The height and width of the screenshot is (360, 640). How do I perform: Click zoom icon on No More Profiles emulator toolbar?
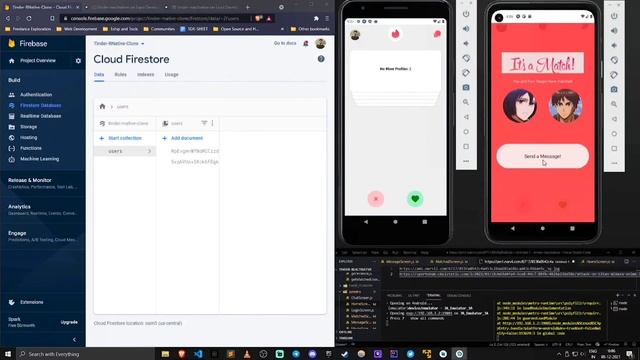466,102
